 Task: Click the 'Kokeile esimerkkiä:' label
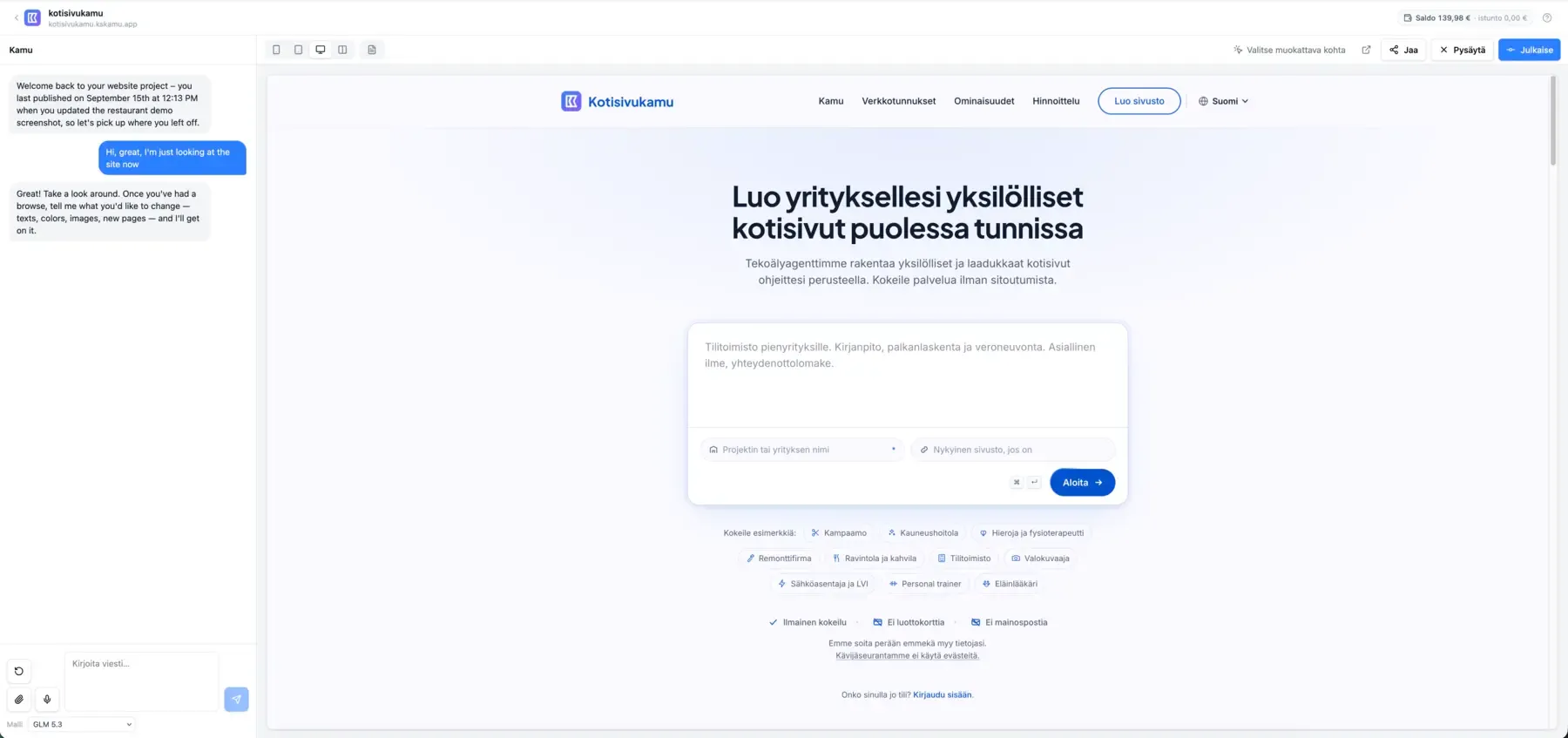coord(760,532)
